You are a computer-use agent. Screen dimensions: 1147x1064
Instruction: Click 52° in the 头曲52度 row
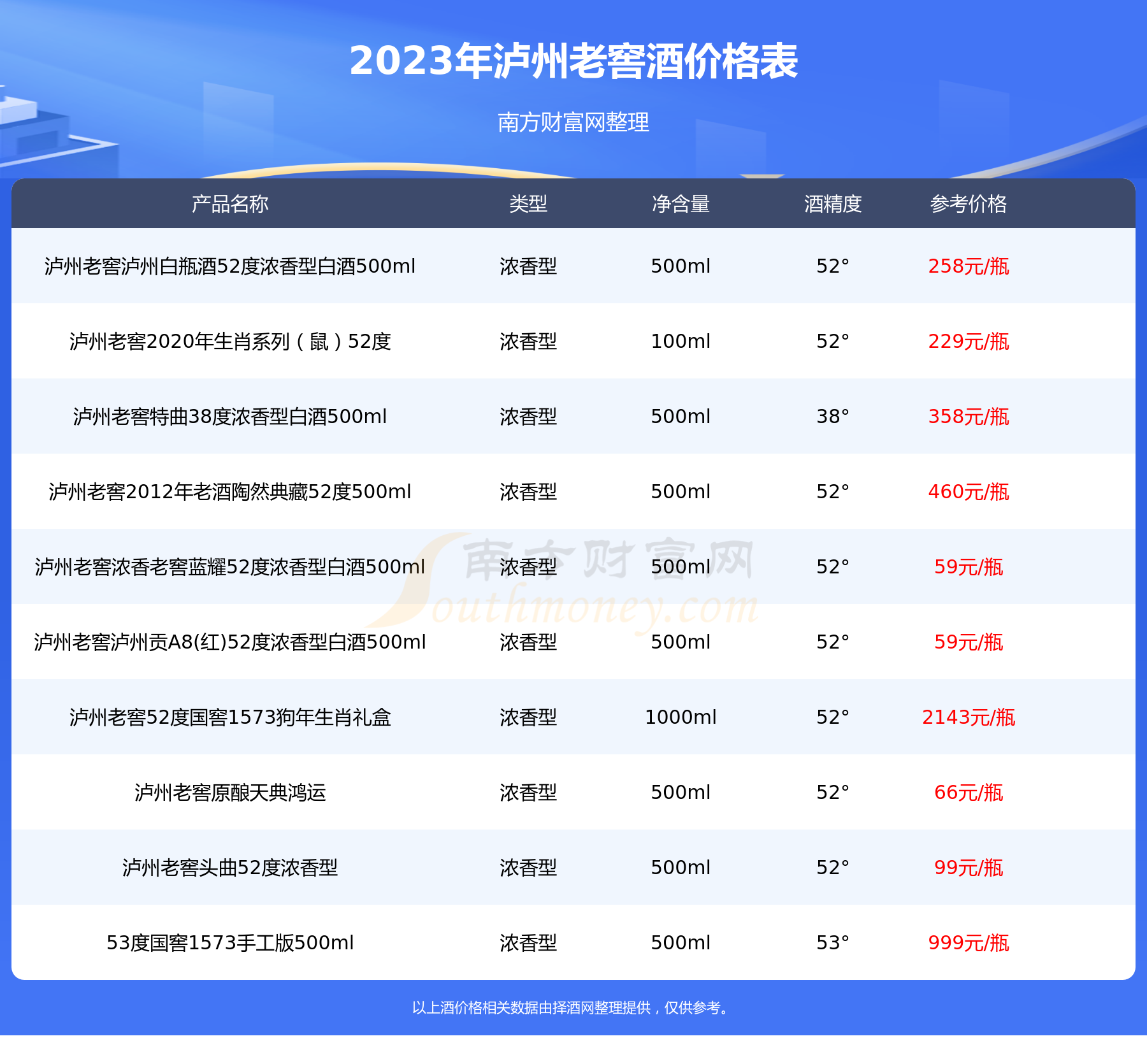(x=833, y=867)
